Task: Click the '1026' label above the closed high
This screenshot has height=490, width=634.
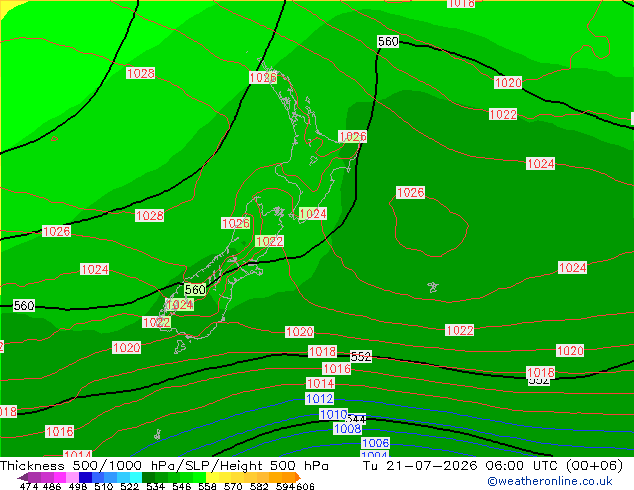Action: pyautogui.click(x=410, y=192)
